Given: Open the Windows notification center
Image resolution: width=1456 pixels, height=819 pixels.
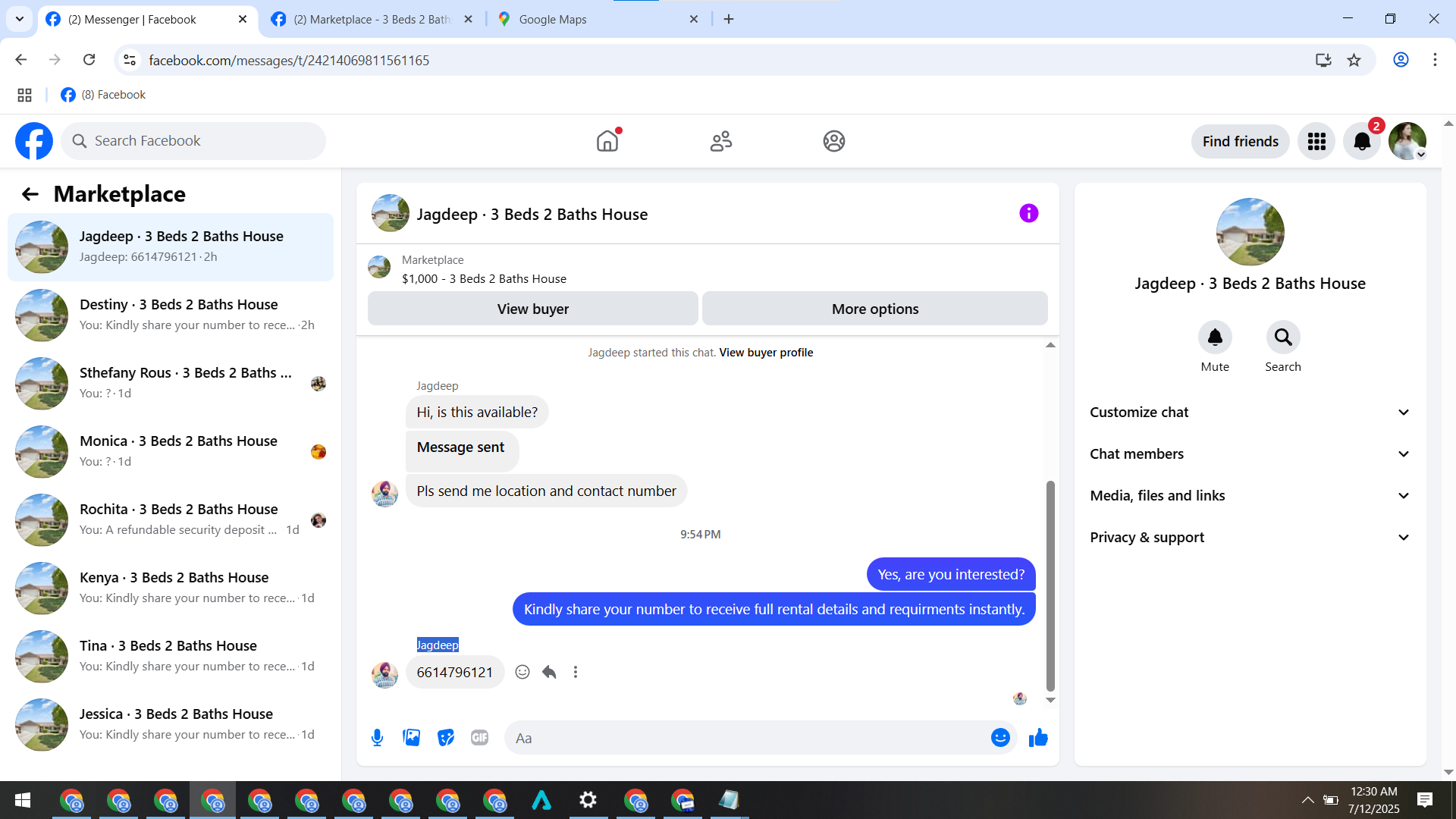Looking at the screenshot, I should pyautogui.click(x=1425, y=800).
